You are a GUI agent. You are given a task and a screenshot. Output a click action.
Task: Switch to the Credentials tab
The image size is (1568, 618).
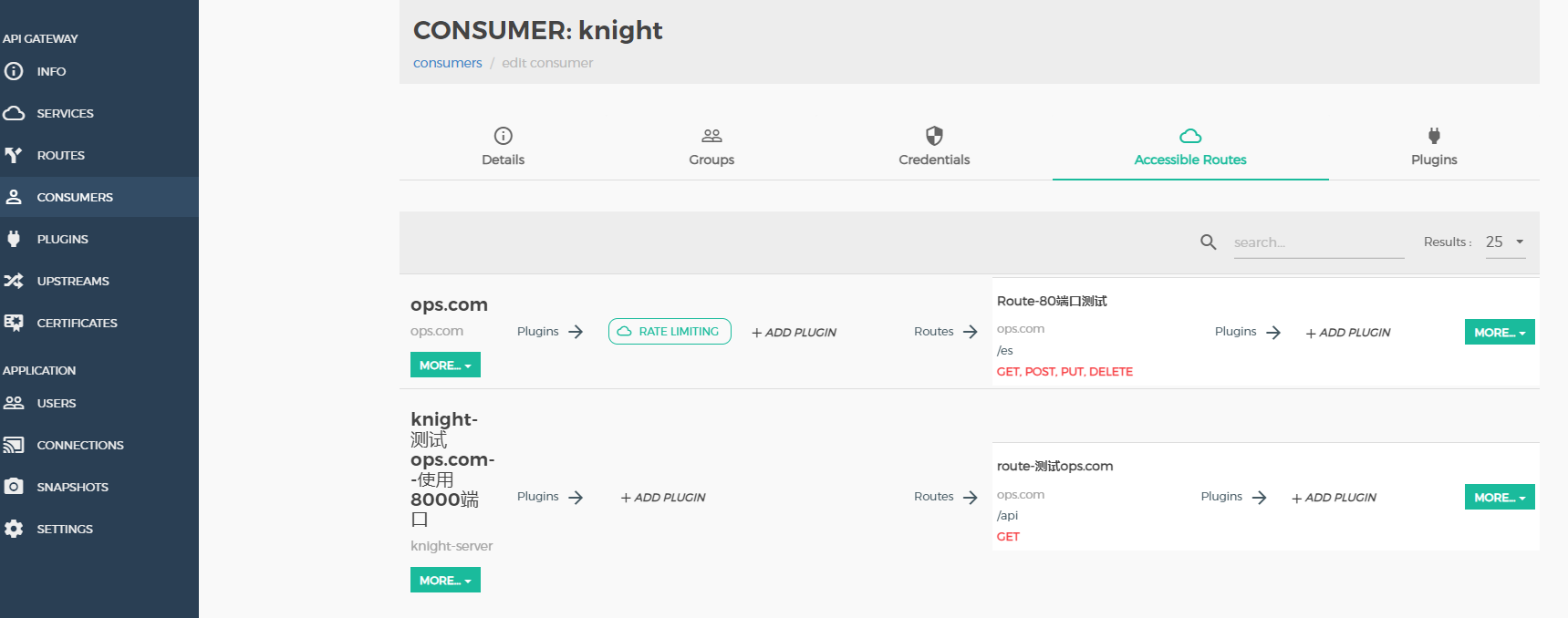934,147
